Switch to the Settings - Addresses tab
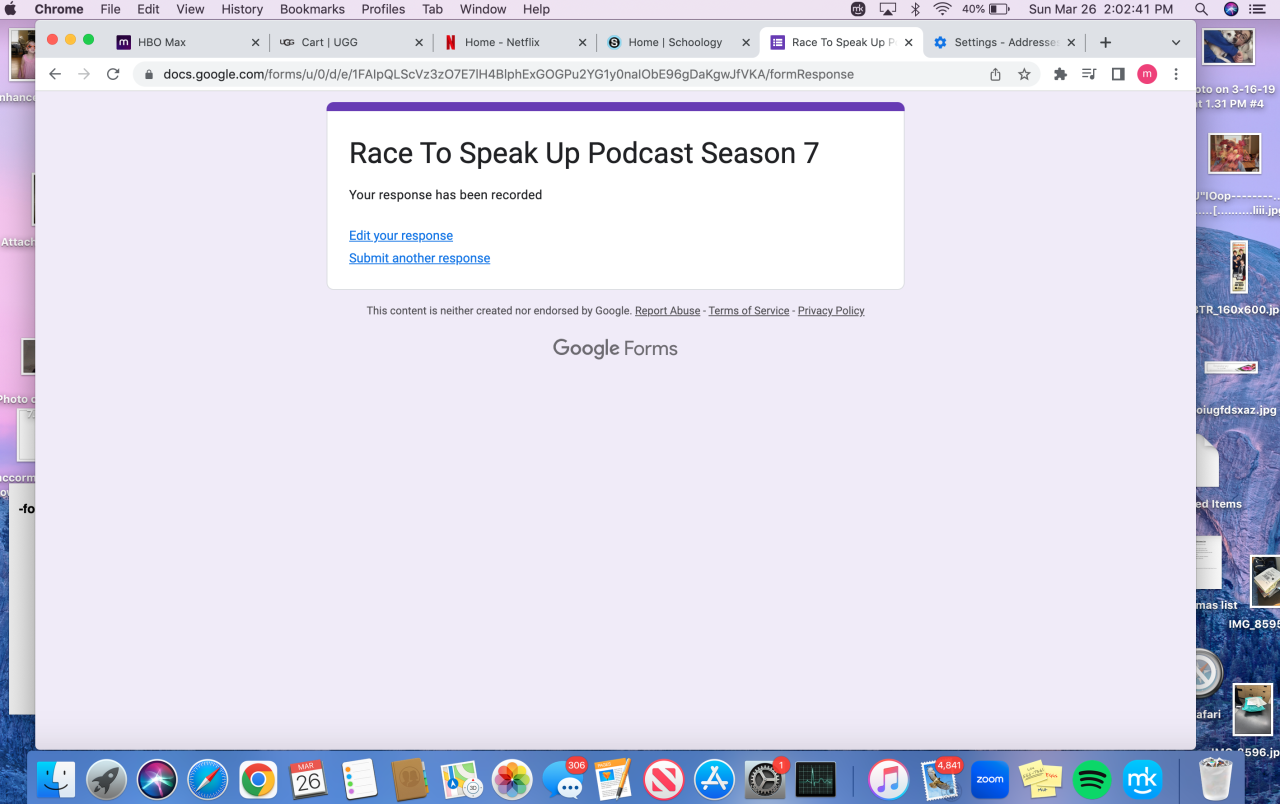Image resolution: width=1280 pixels, height=804 pixels. click(x=1004, y=42)
